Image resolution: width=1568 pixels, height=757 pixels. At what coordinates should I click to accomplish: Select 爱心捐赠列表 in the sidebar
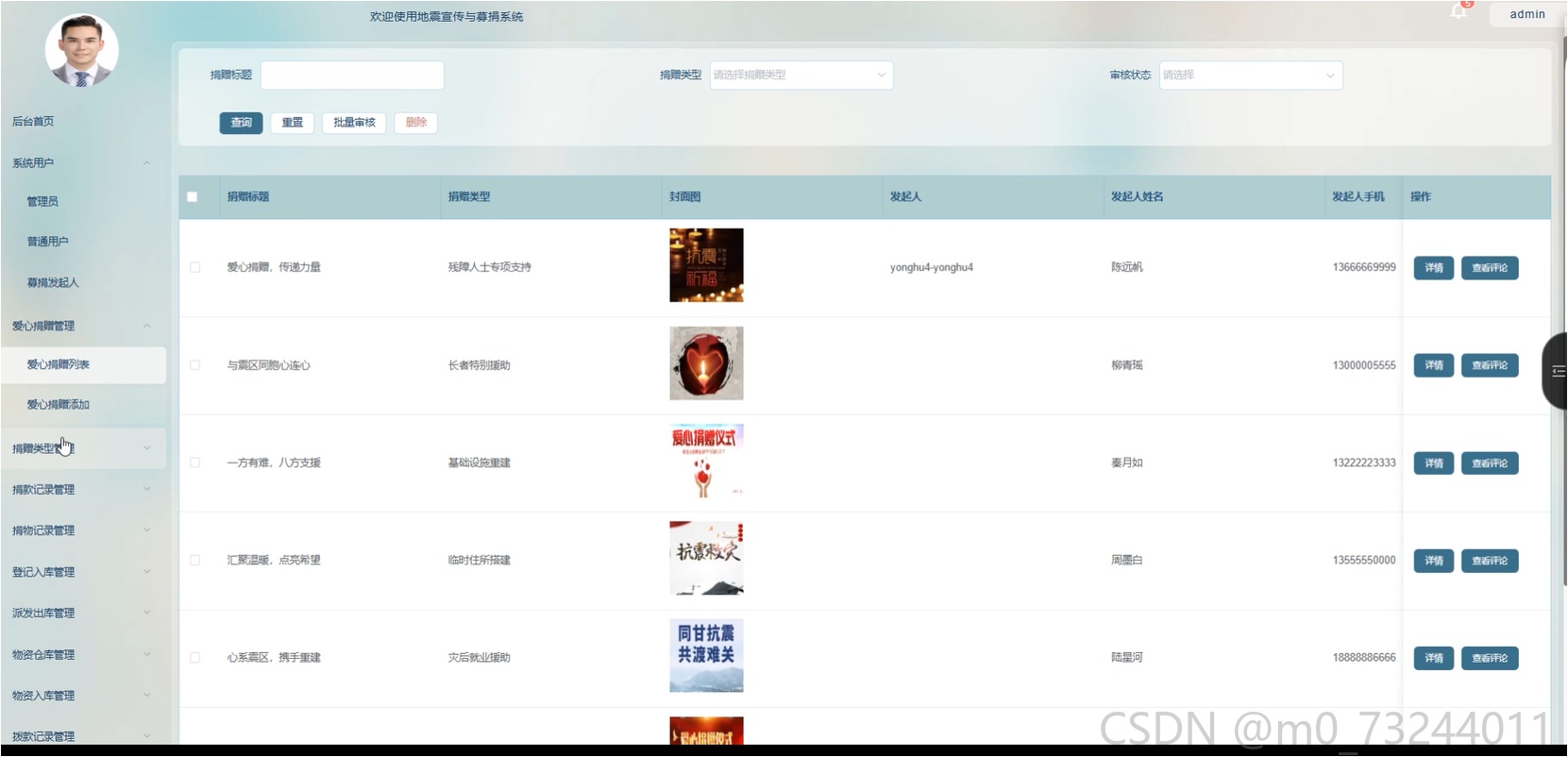(x=83, y=365)
